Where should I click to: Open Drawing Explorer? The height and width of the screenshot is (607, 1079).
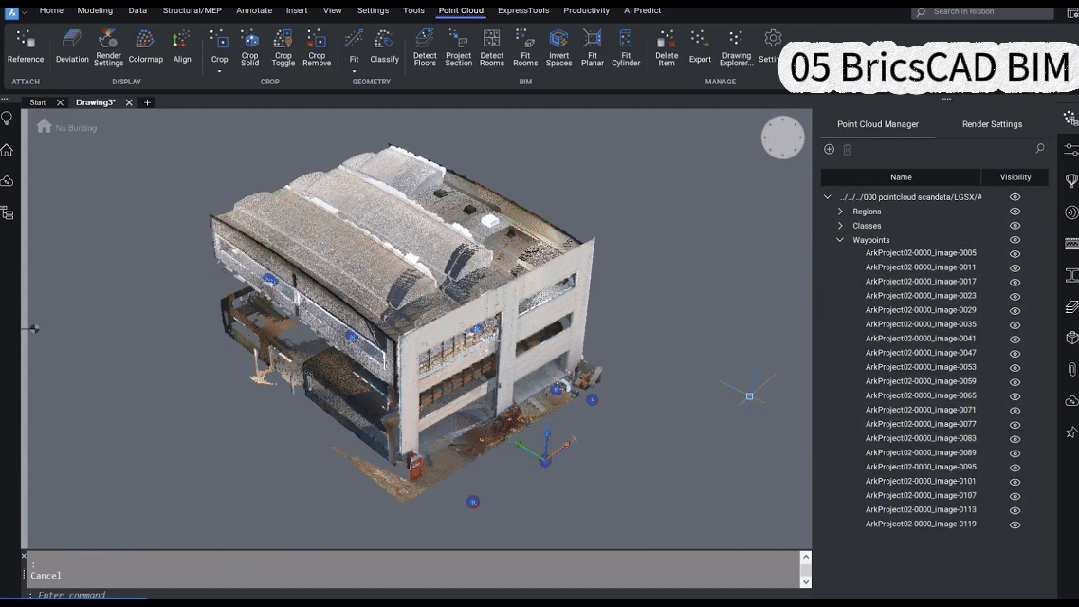tap(736, 47)
